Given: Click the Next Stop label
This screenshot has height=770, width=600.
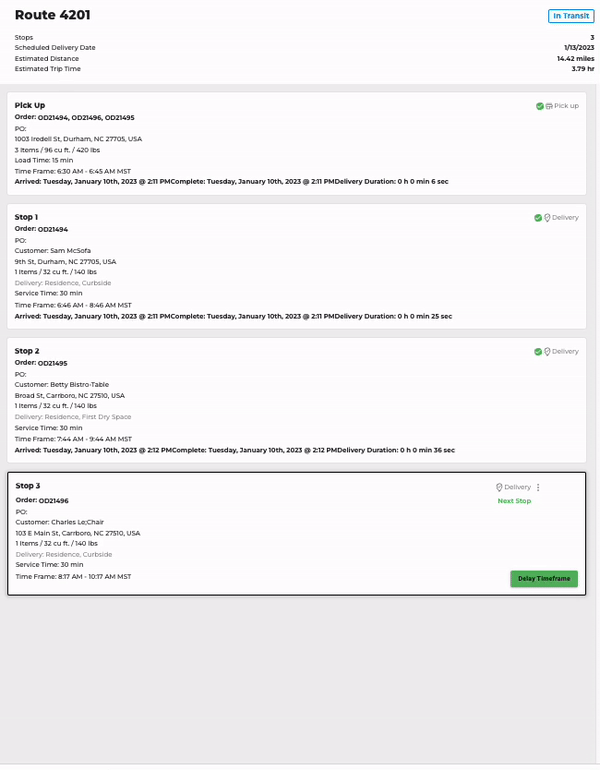Looking at the screenshot, I should click(514, 501).
